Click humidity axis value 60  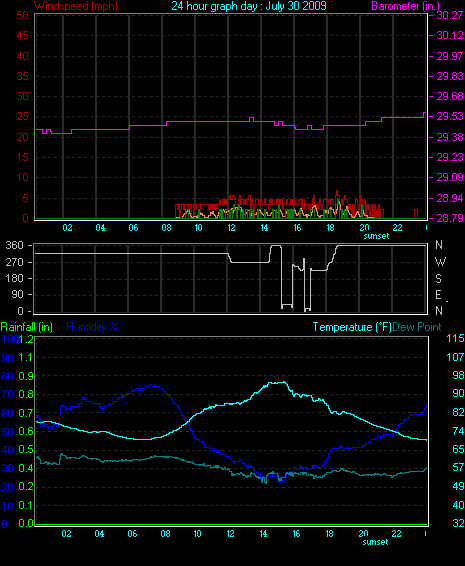pyautogui.click(x=8, y=413)
